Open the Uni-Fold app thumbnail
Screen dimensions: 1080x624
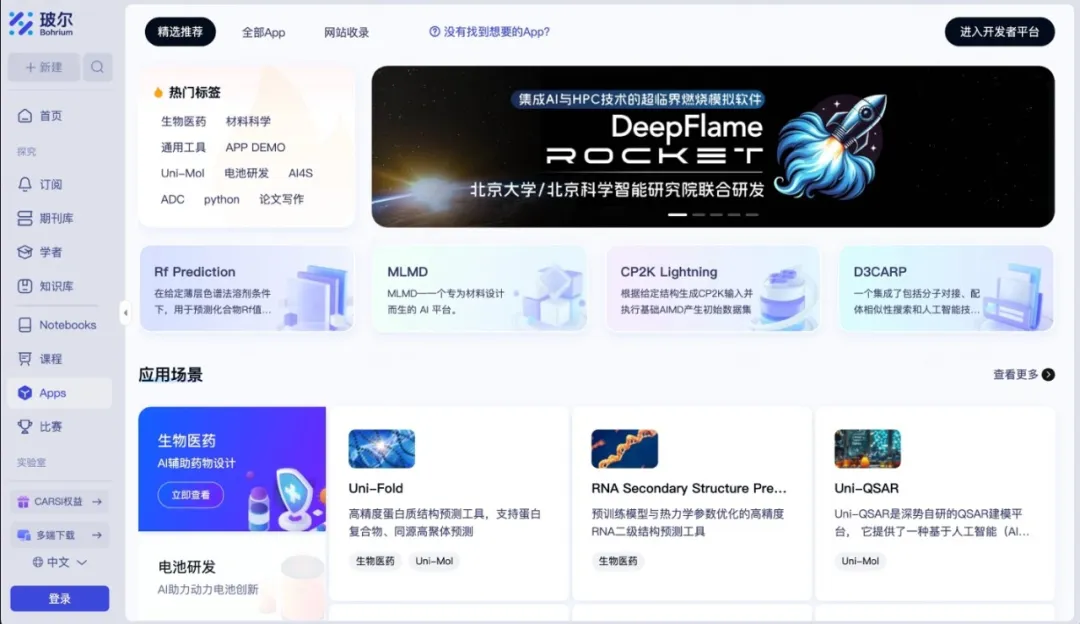click(x=381, y=449)
